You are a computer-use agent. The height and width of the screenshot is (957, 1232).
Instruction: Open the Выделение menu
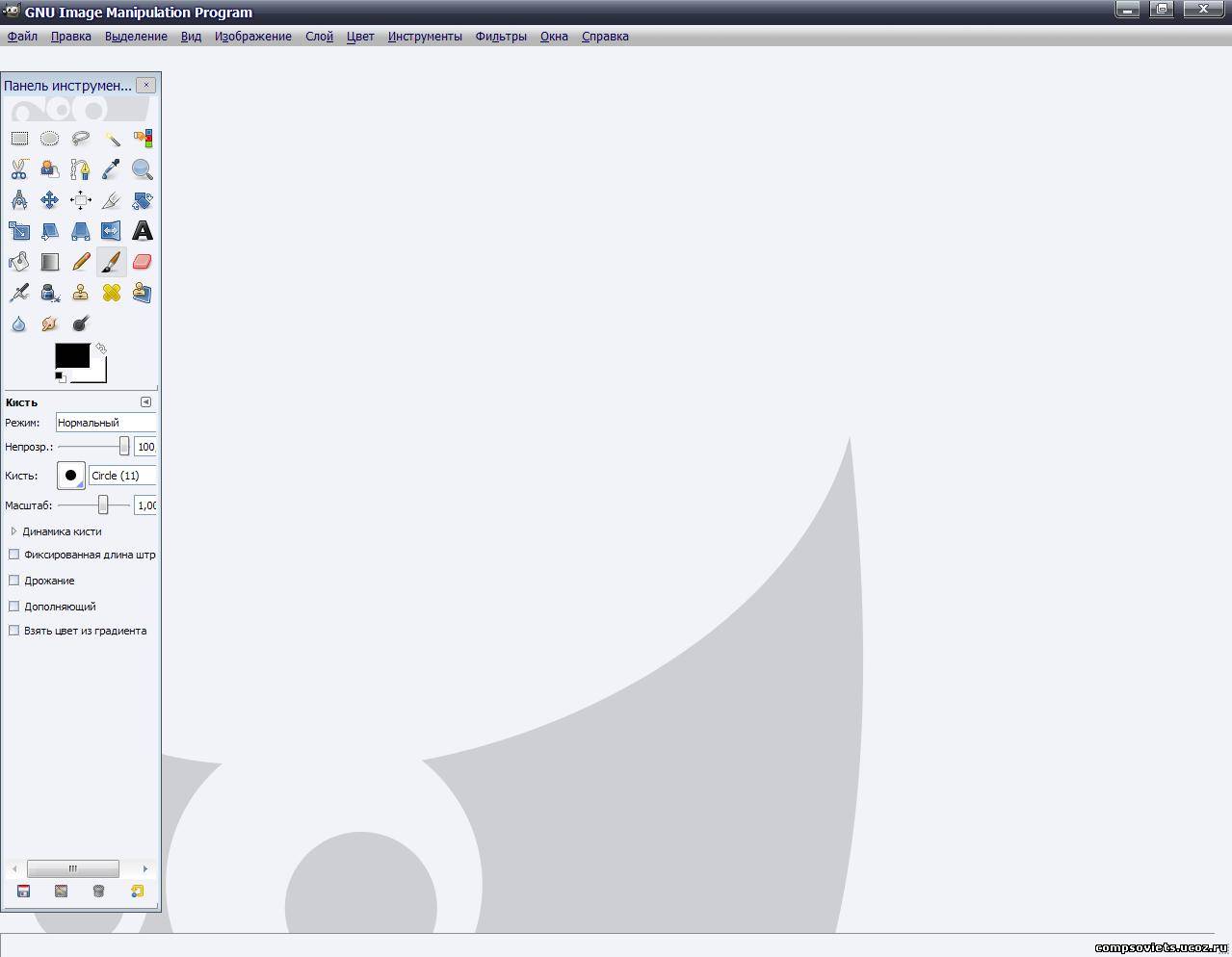pos(136,37)
